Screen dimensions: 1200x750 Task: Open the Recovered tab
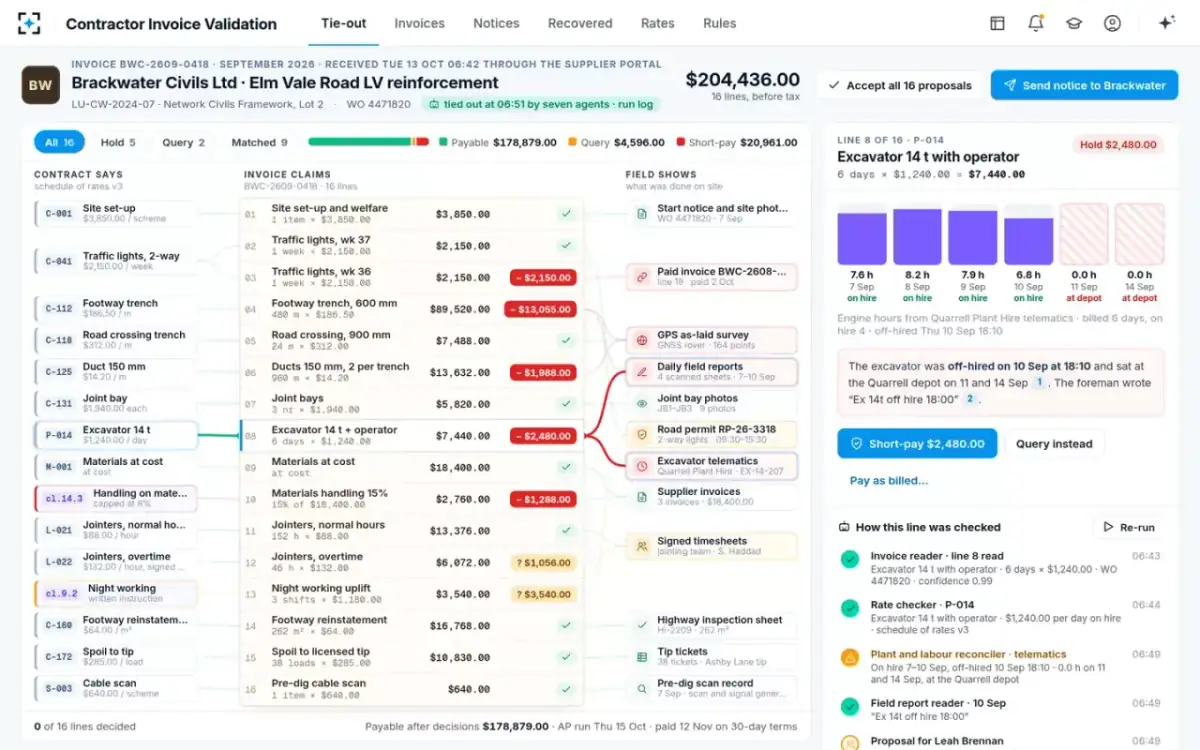pos(580,23)
